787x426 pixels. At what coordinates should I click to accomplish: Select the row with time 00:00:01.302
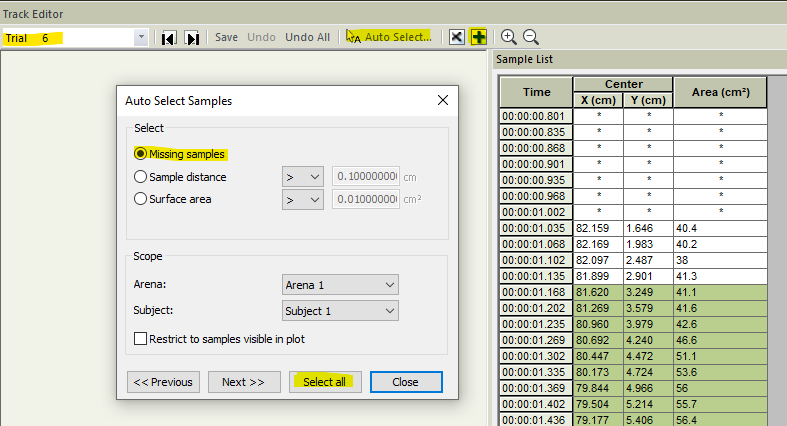click(x=633, y=356)
